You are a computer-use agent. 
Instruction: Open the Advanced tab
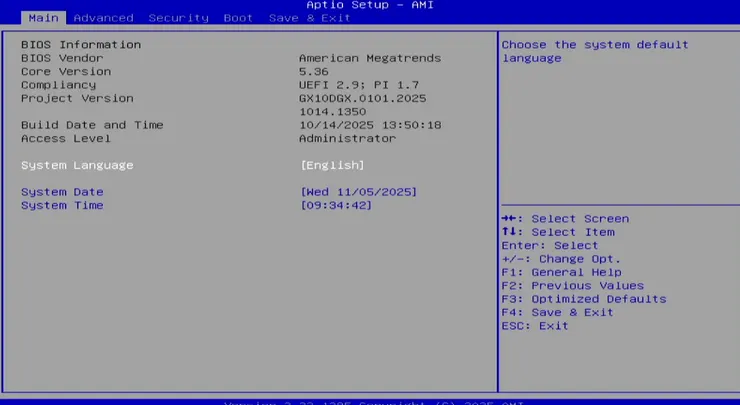click(103, 18)
